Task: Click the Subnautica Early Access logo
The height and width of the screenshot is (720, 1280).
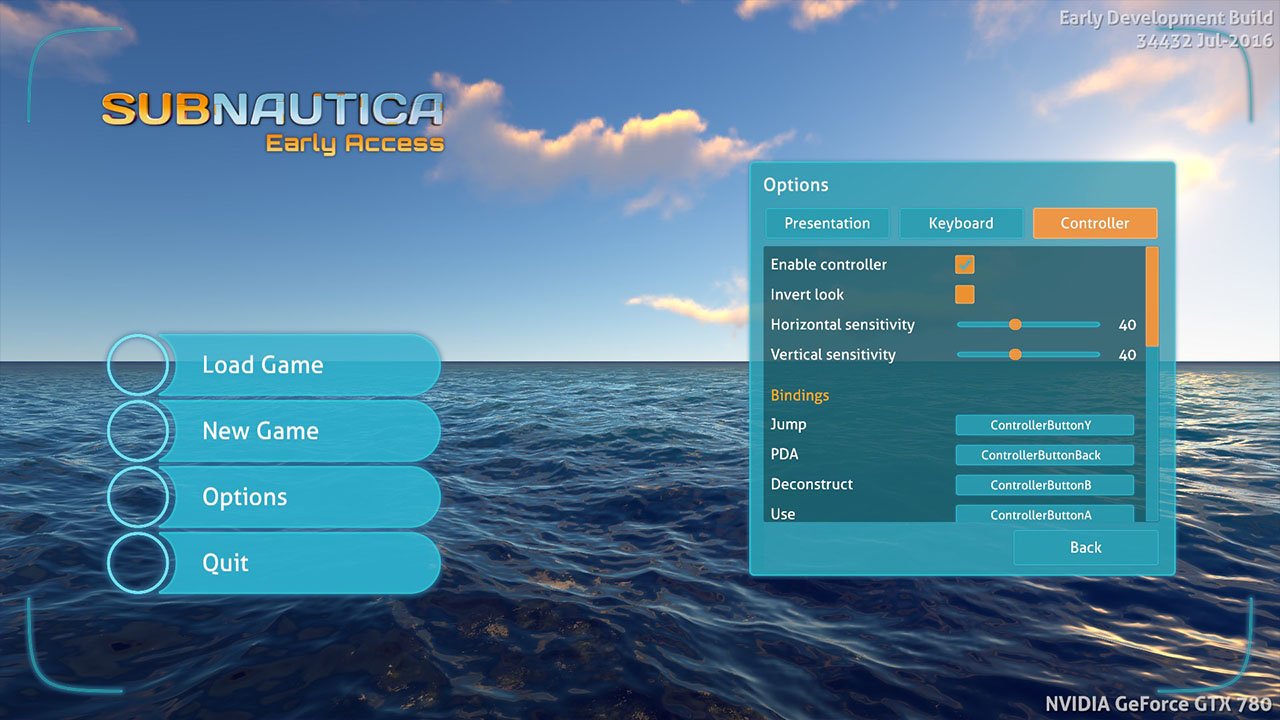Action: click(x=272, y=123)
